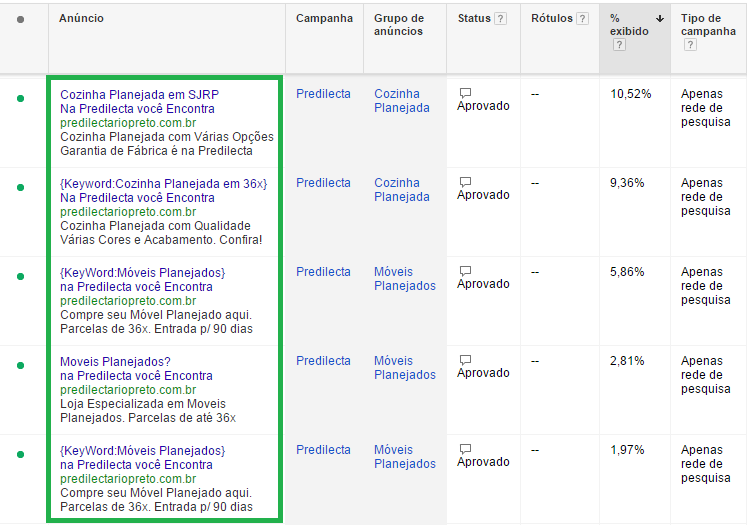Open Predilecta campaign link in the 1,97% row
Viewport: 747px width, 525px height.
click(x=323, y=450)
